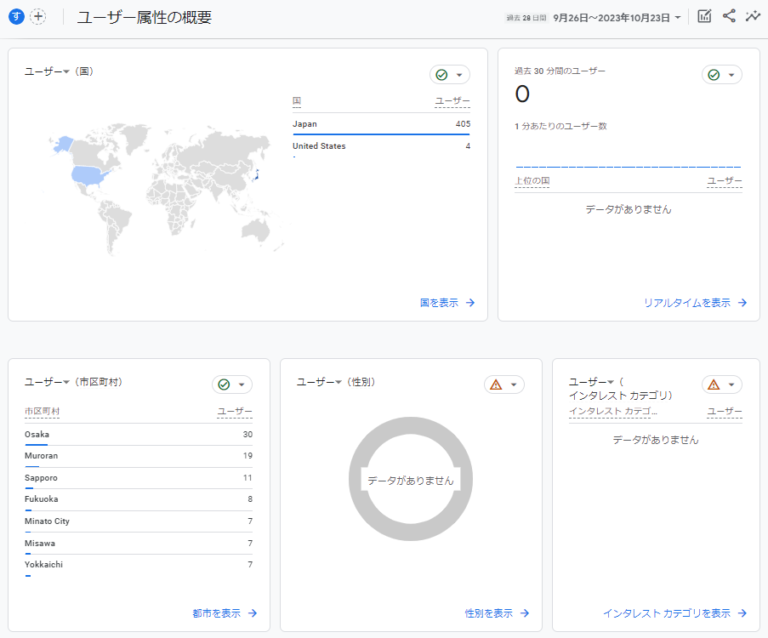Click the share report icon

click(729, 17)
